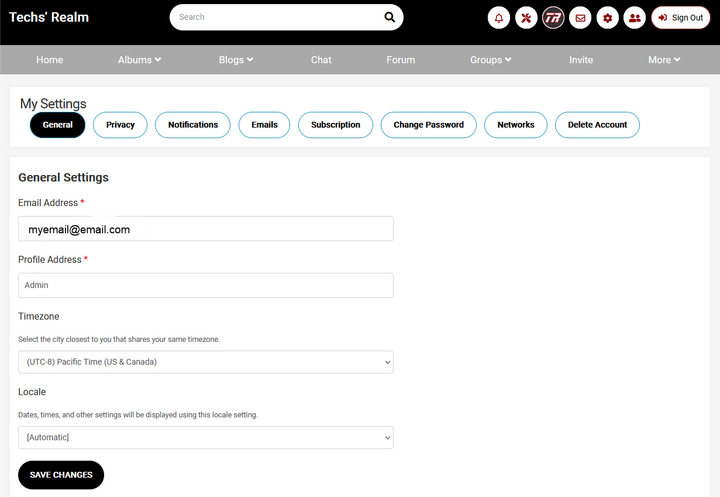
Task: Open Invite from the navigation bar
Action: pos(581,60)
